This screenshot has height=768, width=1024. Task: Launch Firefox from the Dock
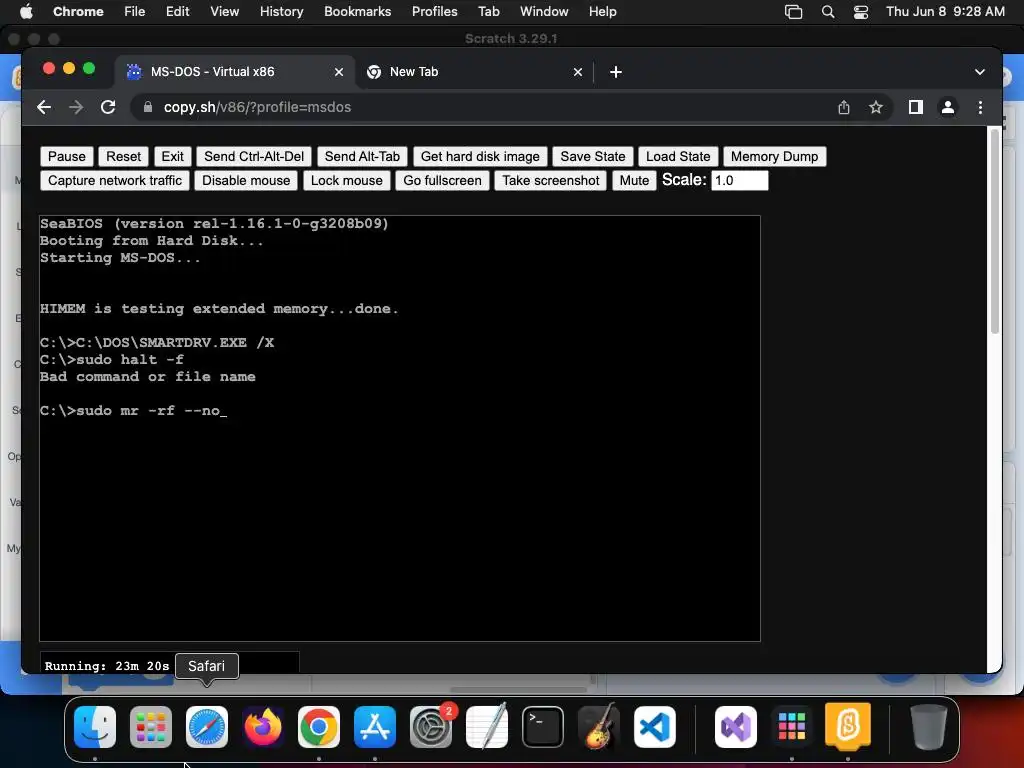(263, 727)
